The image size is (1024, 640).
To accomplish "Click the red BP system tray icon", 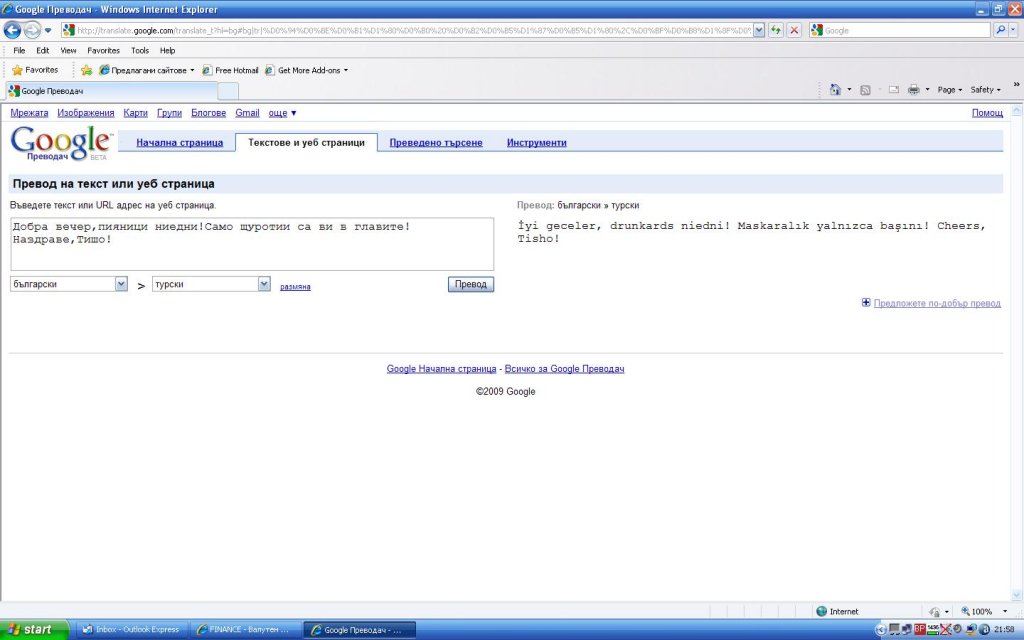I will click(x=920, y=630).
